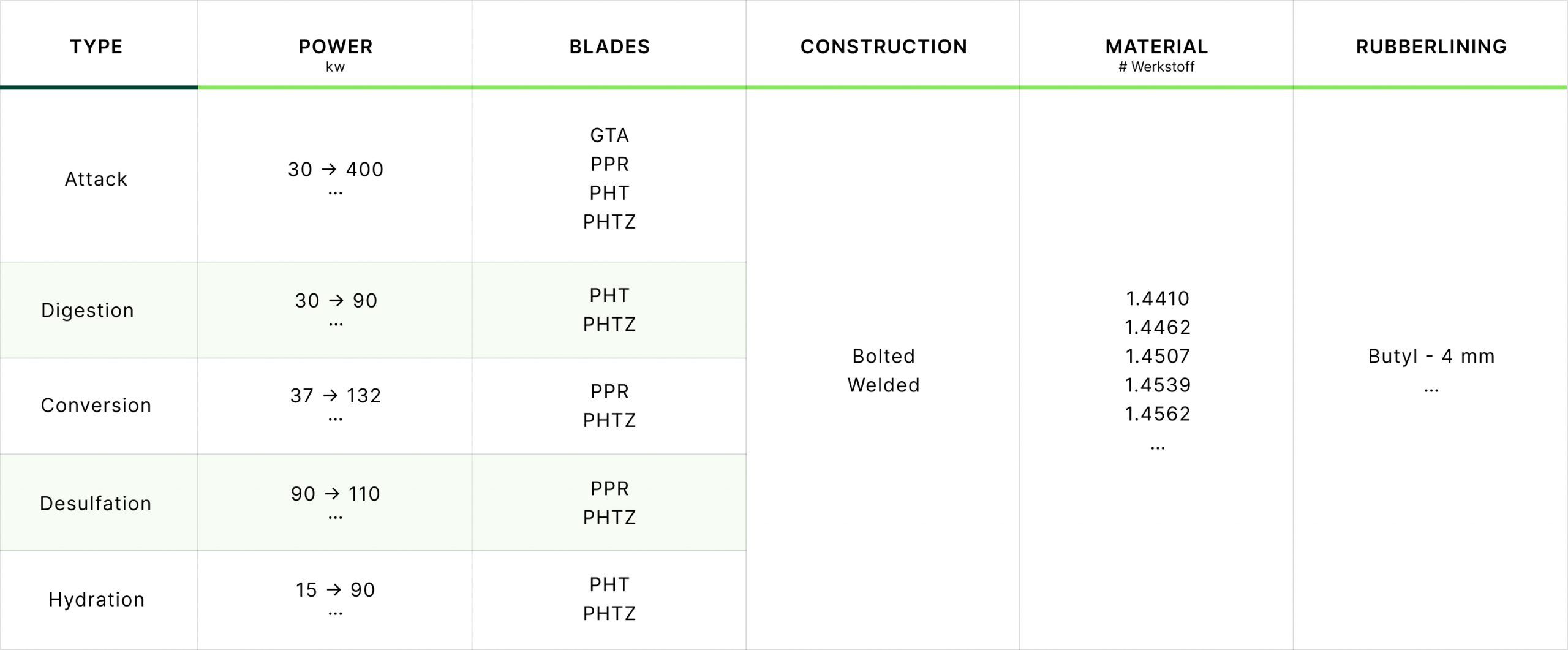1568x650 pixels.
Task: Select the Digestion row label
Action: coord(88,310)
